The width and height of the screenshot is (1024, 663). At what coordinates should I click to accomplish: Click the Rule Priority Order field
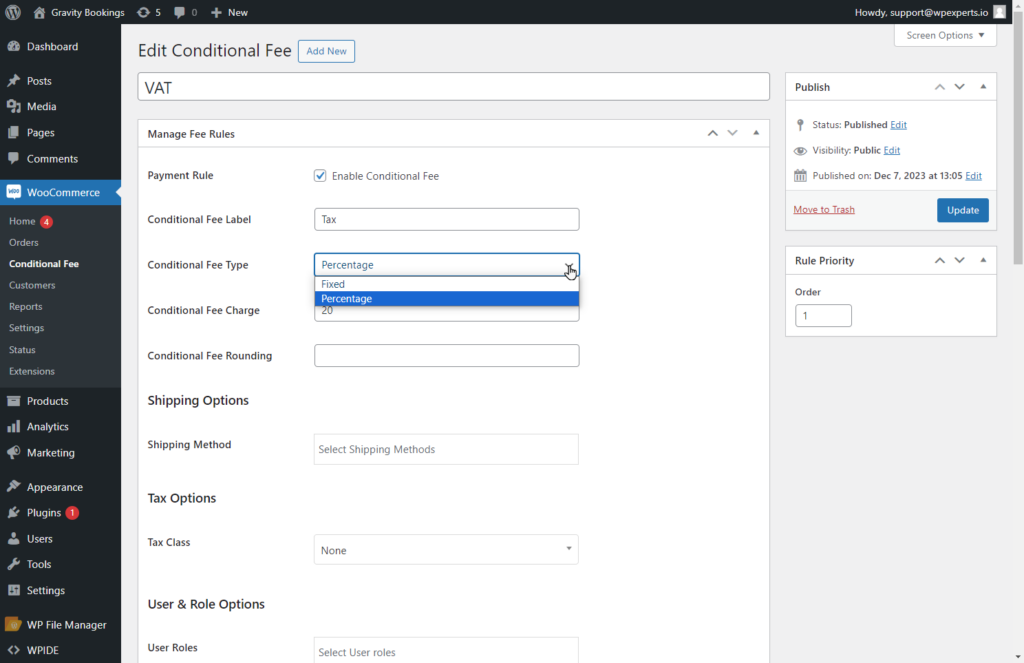tap(823, 315)
